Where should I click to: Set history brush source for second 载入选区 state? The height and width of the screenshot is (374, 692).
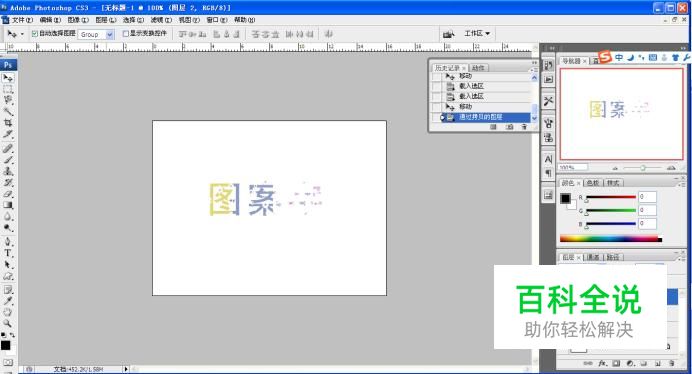pos(436,96)
